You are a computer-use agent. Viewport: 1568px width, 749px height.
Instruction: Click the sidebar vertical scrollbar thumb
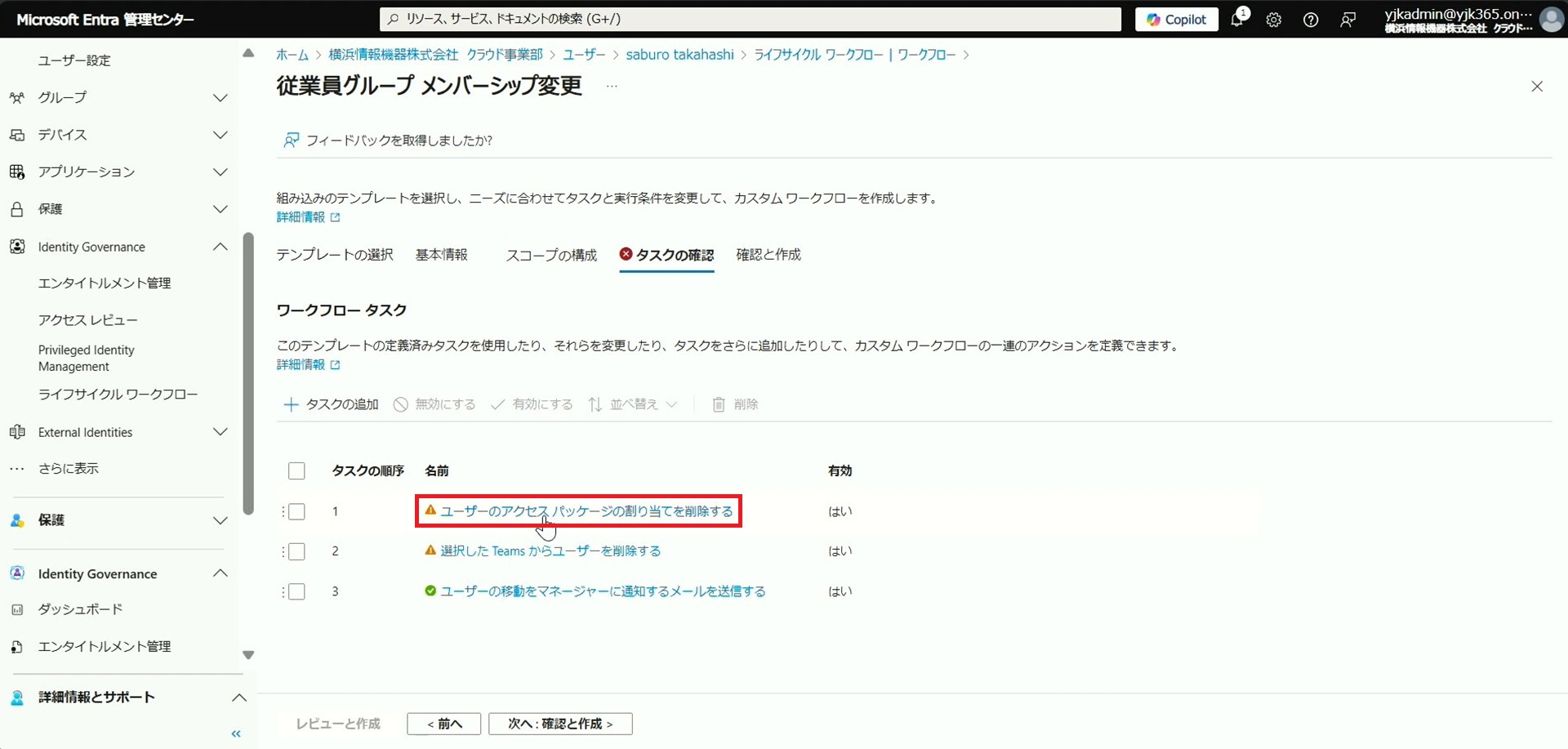tap(248, 373)
